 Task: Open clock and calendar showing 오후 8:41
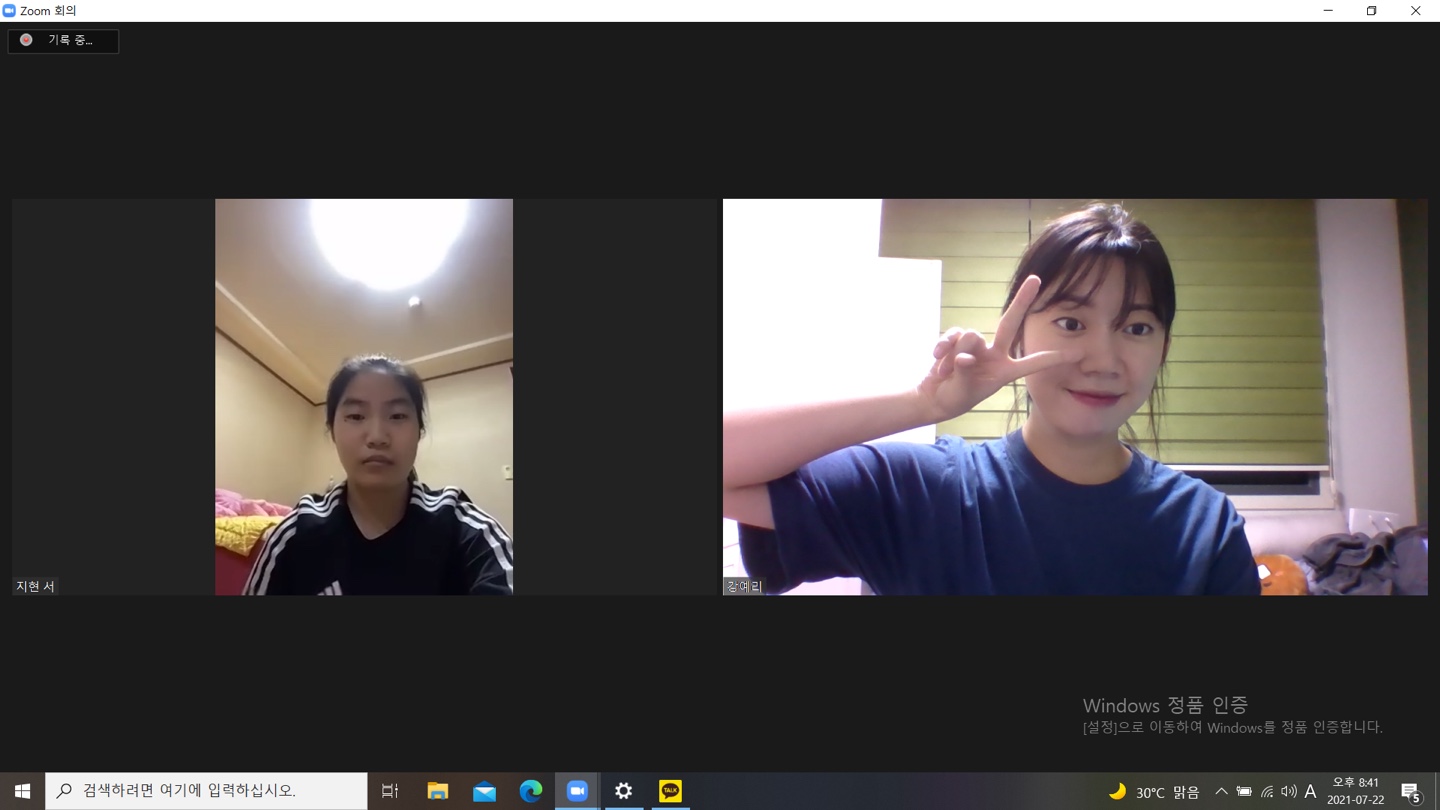(1356, 791)
